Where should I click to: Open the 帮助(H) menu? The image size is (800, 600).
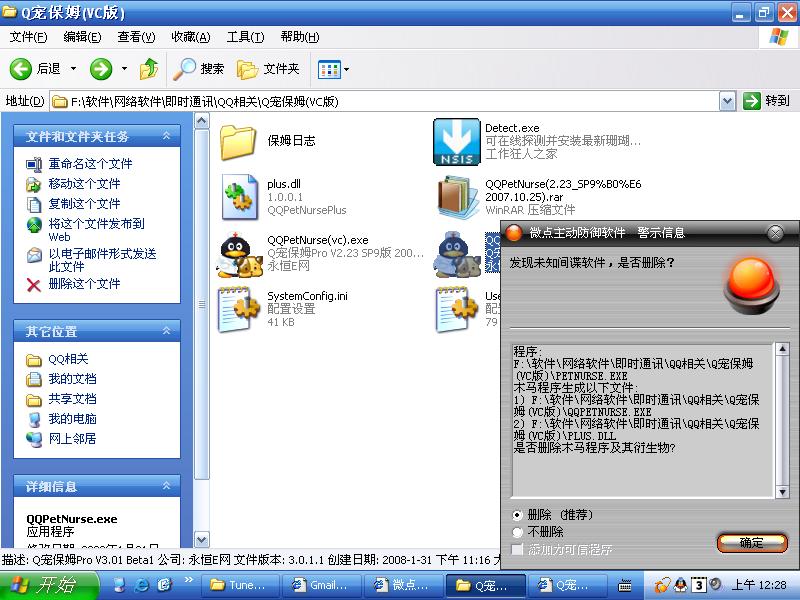coord(299,37)
